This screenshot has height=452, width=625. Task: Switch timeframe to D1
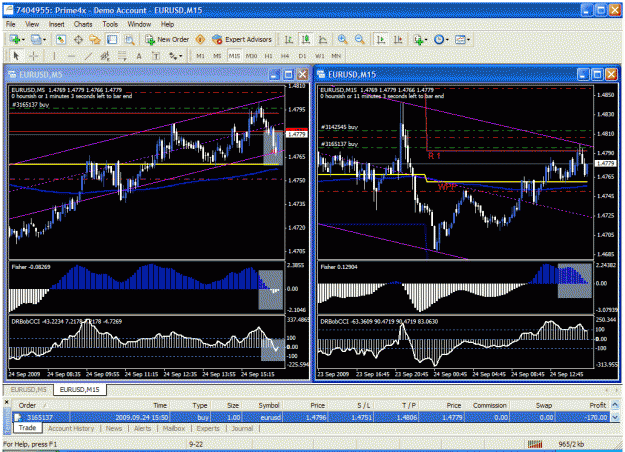tap(302, 56)
